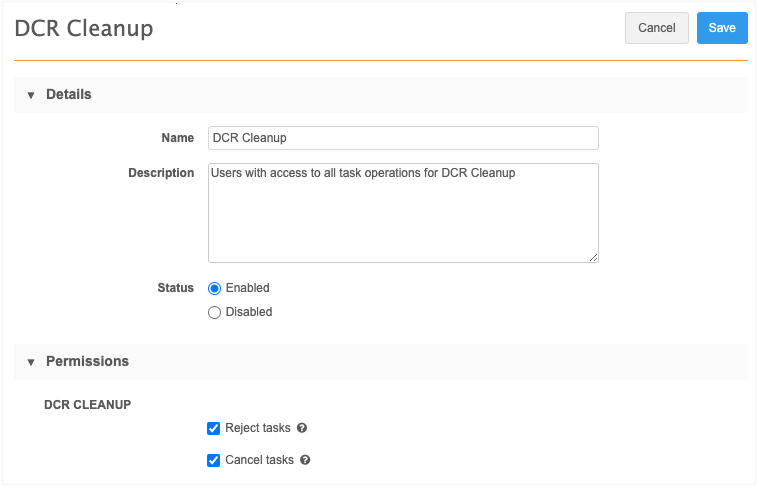This screenshot has width=759, height=488.
Task: Uncheck the Cancel tasks permission checkbox
Action: coord(213,461)
